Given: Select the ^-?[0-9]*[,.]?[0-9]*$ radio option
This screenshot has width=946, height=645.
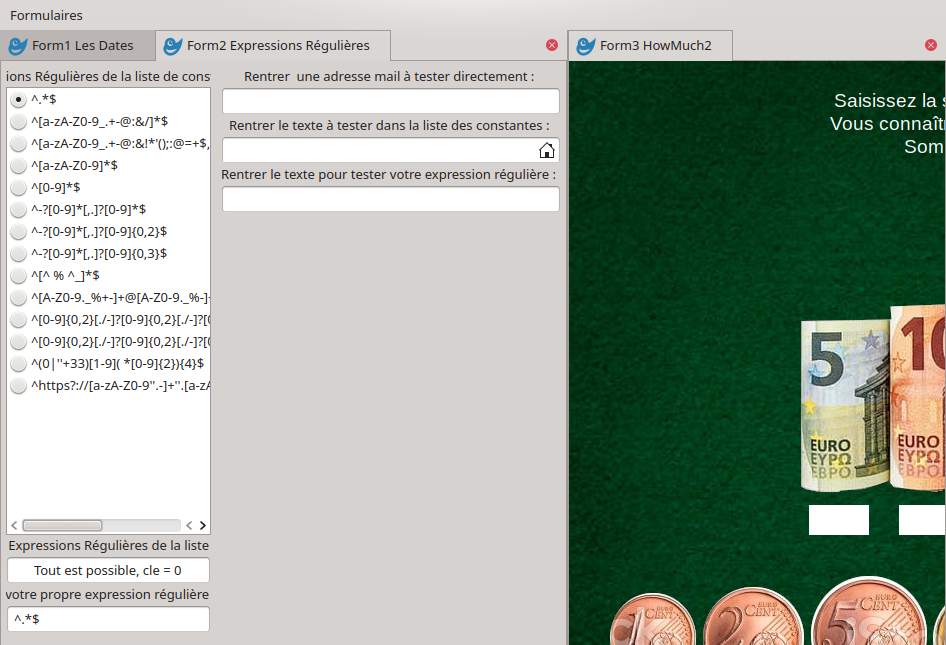Looking at the screenshot, I should pos(18,210).
